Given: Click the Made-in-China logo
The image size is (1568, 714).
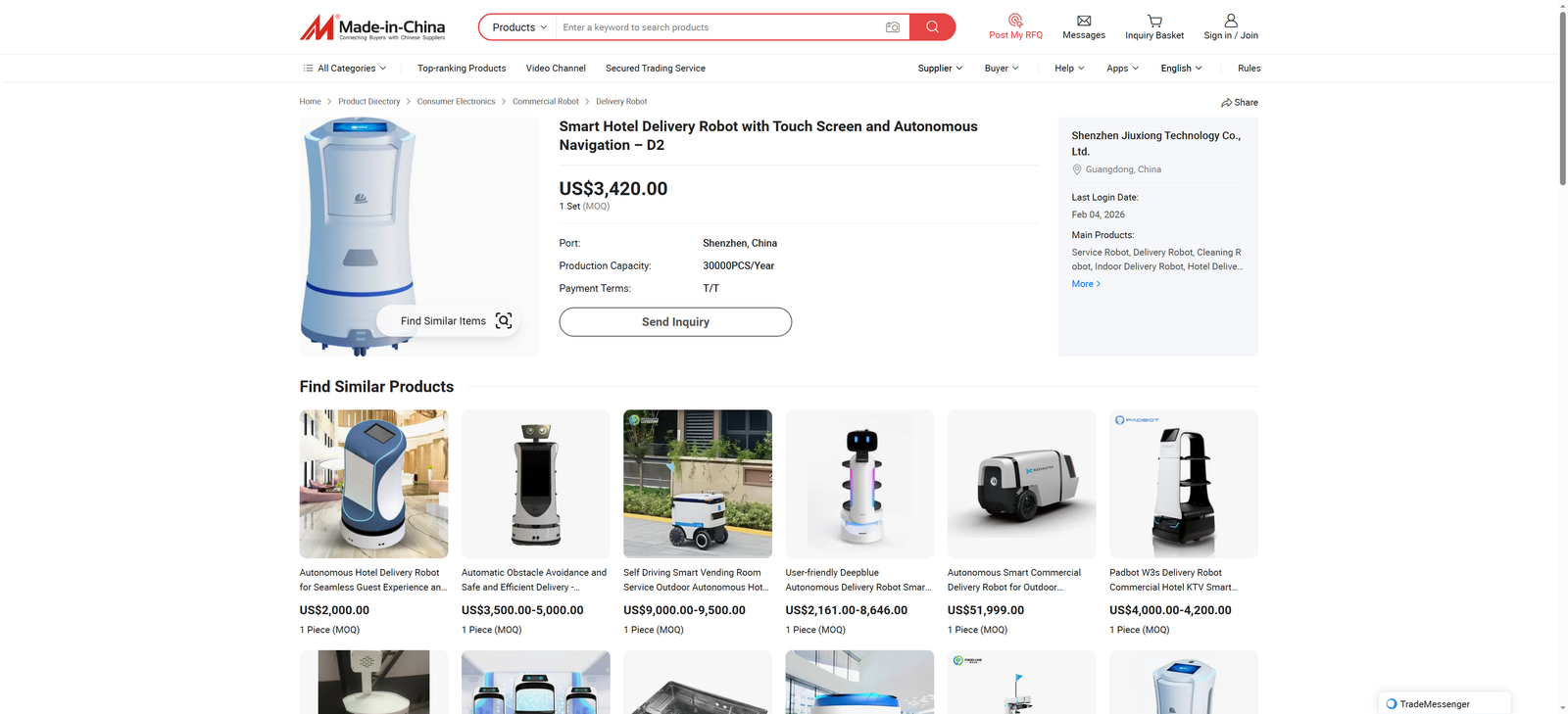Looking at the screenshot, I should (372, 27).
